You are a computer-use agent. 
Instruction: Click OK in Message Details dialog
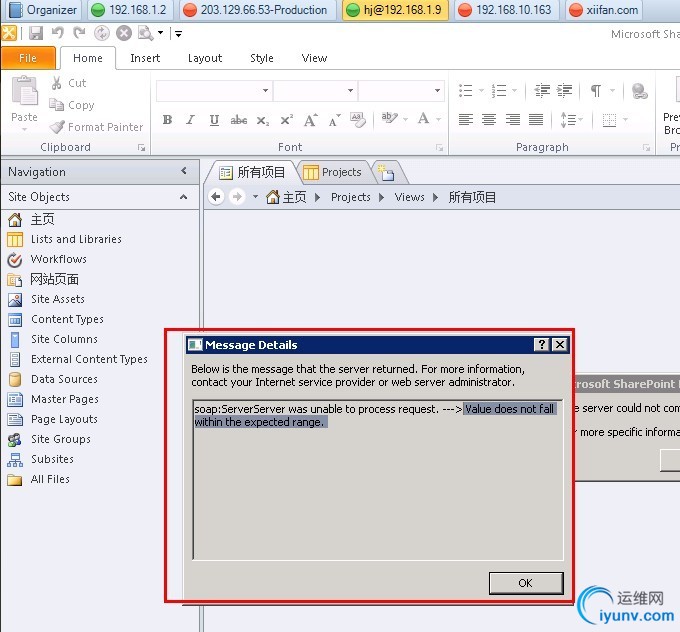[x=526, y=583]
